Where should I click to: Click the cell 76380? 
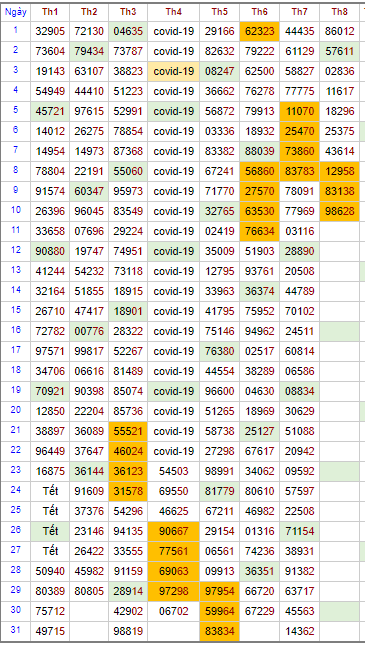pos(219,350)
